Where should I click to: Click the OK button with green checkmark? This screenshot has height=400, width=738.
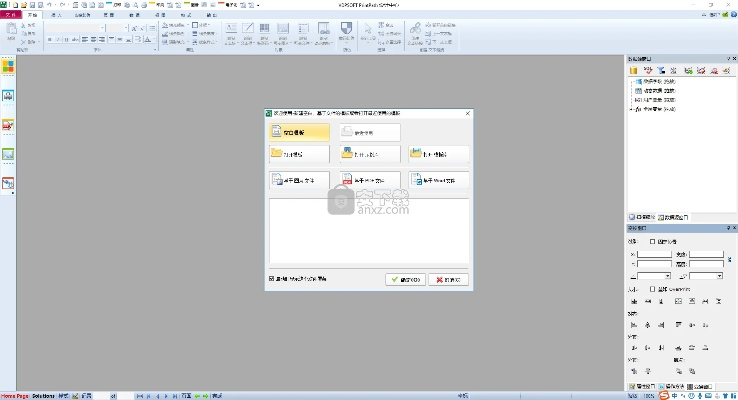(x=404, y=279)
